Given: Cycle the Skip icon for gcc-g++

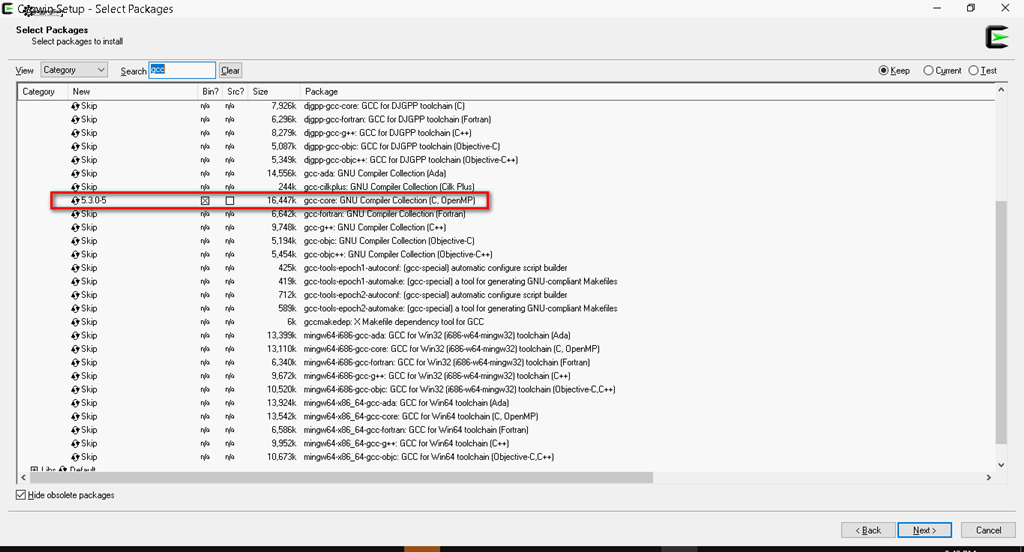Looking at the screenshot, I should point(75,227).
